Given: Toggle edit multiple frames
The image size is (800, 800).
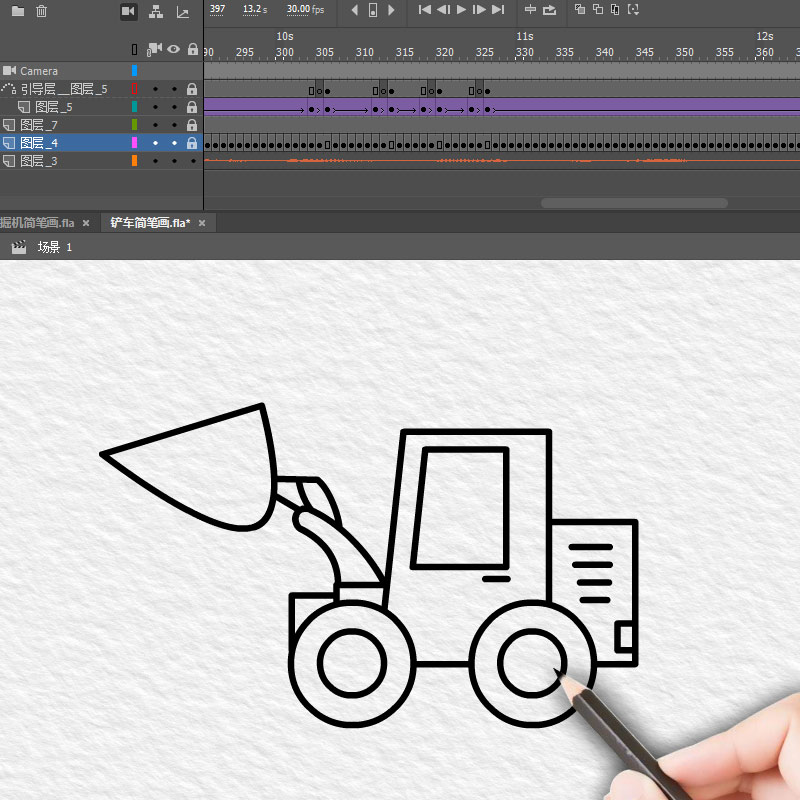Looking at the screenshot, I should [x=615, y=10].
